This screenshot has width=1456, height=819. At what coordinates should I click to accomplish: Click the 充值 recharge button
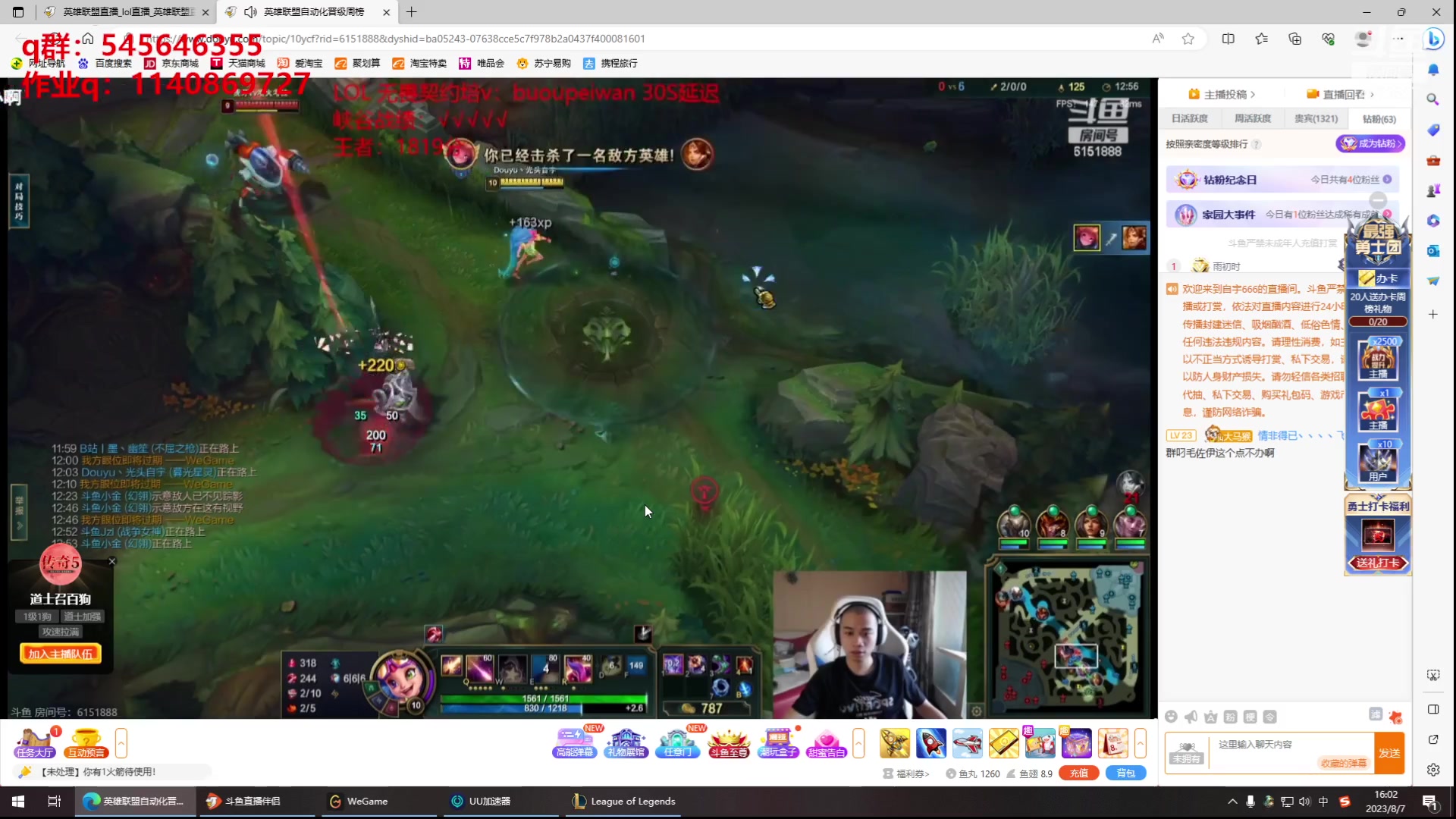click(x=1079, y=773)
